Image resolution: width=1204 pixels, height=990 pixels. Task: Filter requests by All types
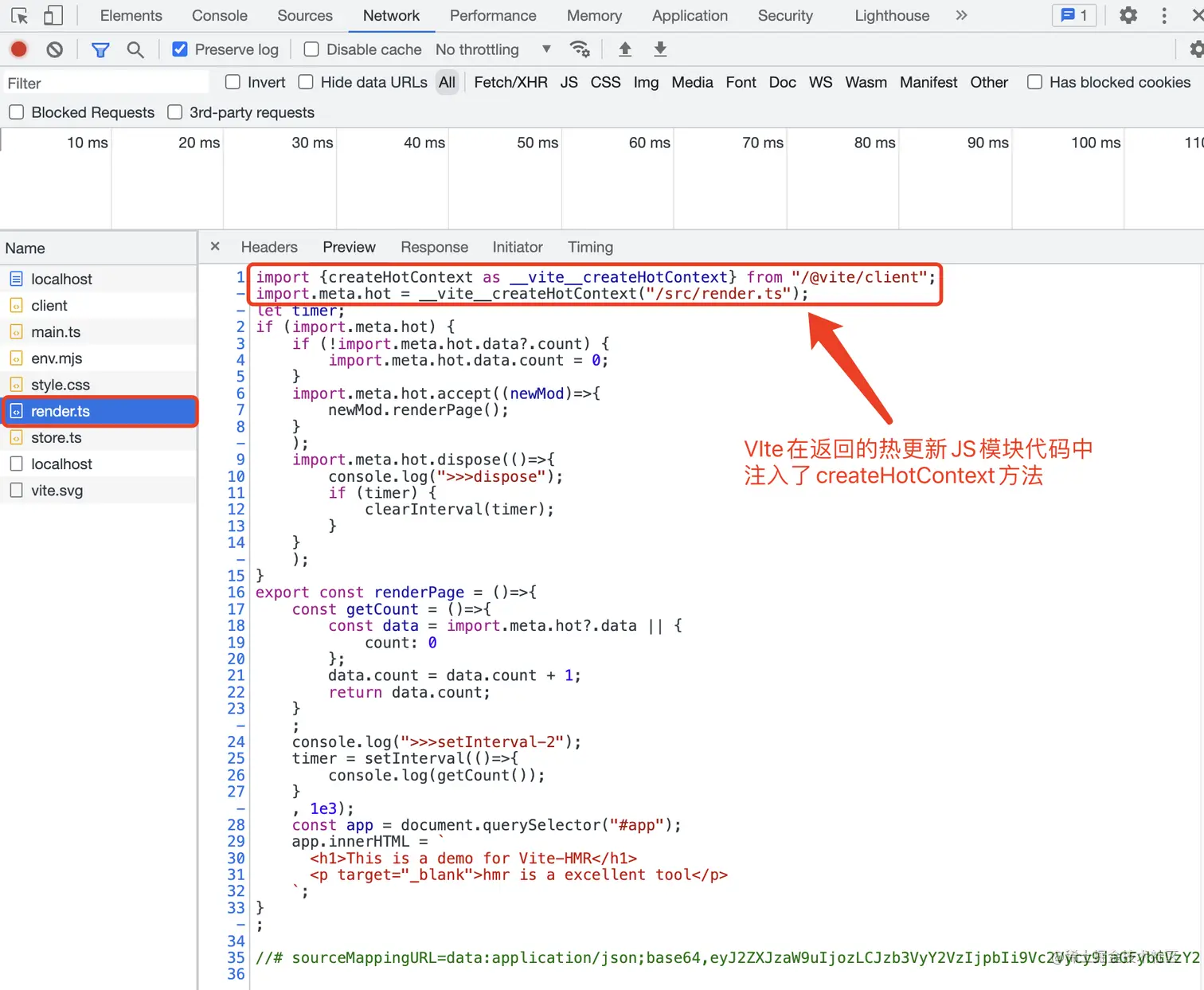pyautogui.click(x=448, y=82)
